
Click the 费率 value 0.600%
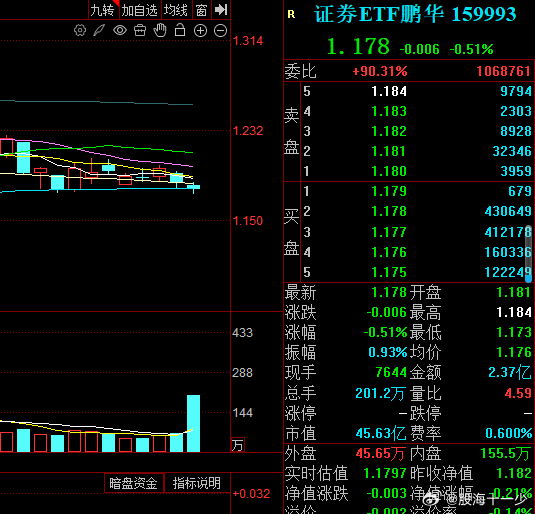click(509, 433)
